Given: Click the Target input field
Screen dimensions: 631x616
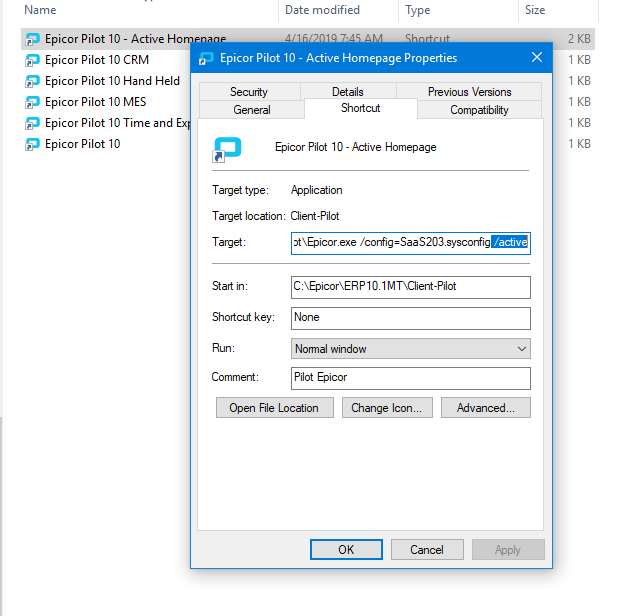Looking at the screenshot, I should pos(410,243).
